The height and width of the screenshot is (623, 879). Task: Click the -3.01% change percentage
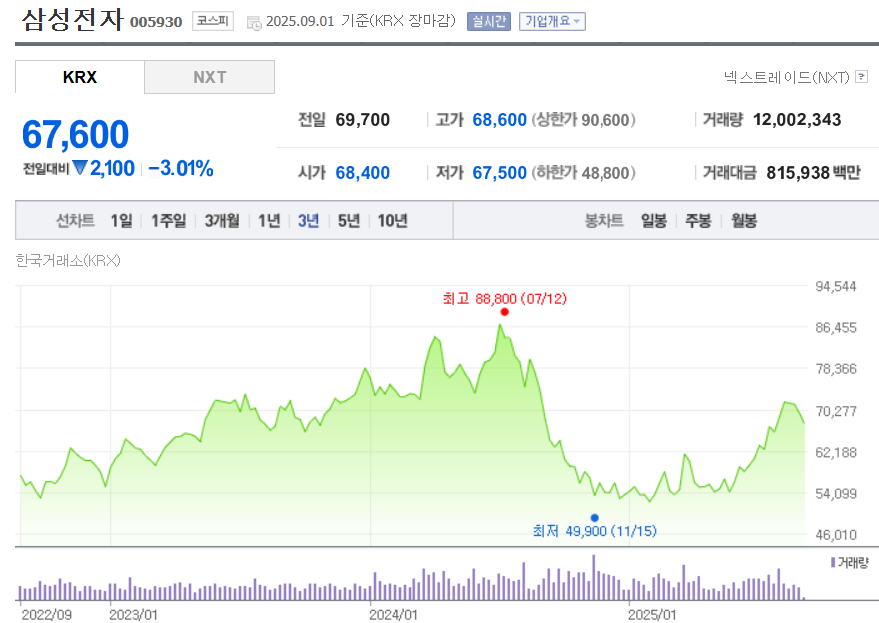(x=181, y=168)
